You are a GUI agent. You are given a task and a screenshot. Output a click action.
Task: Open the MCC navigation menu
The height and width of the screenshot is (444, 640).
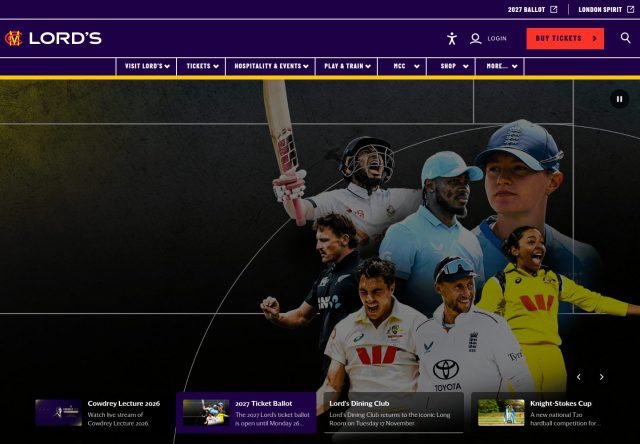(402, 66)
